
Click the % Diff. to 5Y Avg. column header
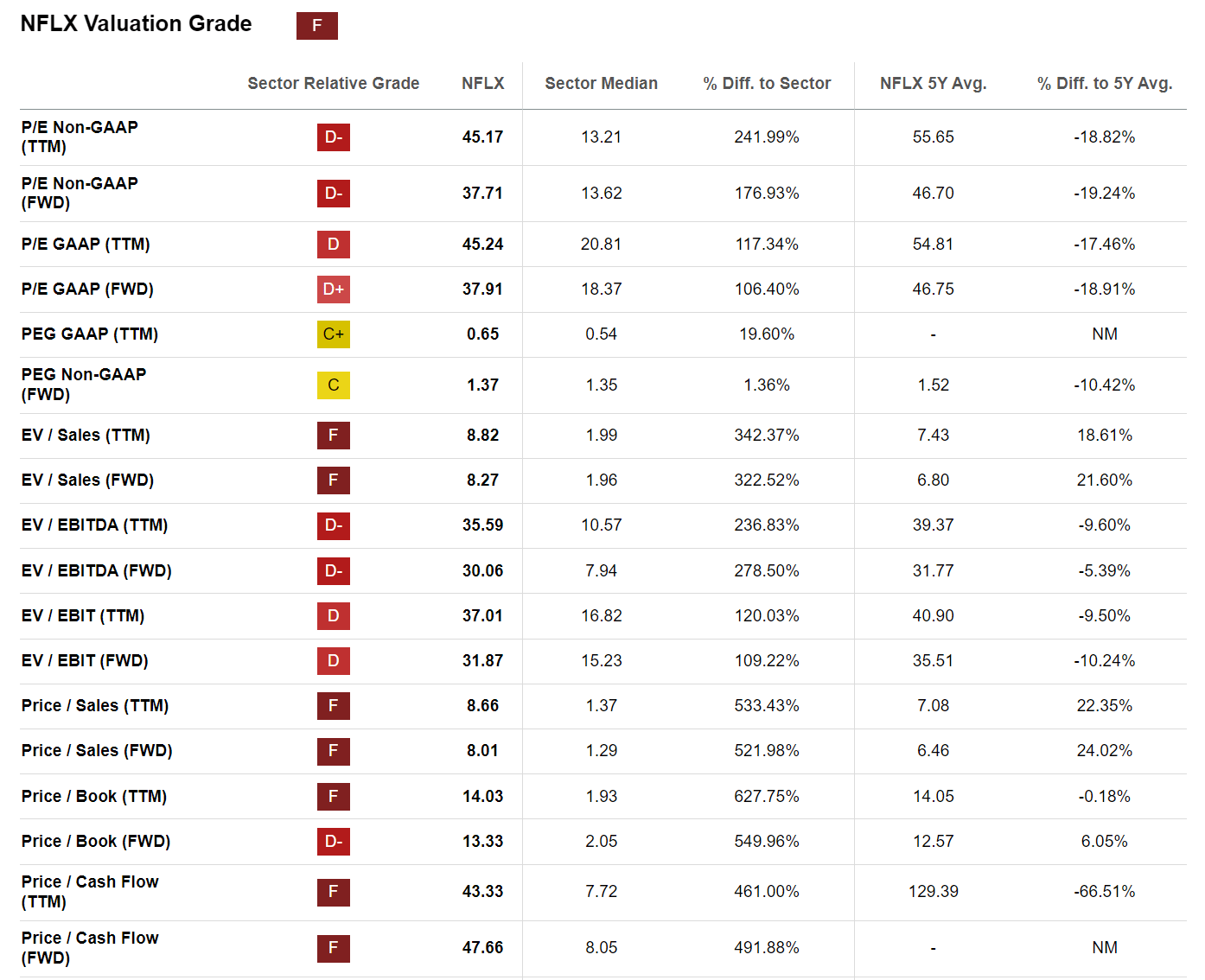tap(1104, 84)
